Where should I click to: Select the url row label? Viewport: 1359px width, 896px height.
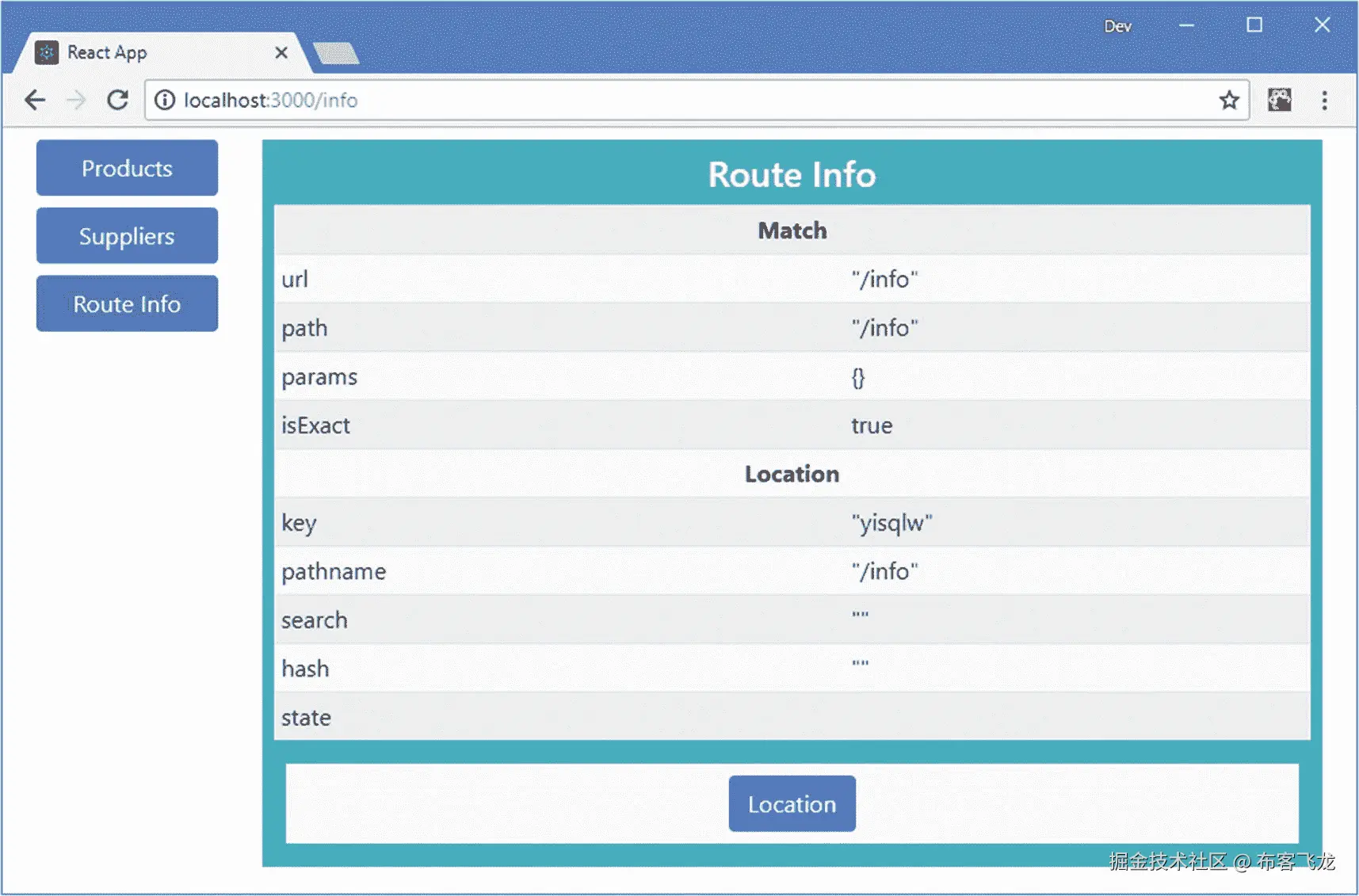[x=295, y=279]
